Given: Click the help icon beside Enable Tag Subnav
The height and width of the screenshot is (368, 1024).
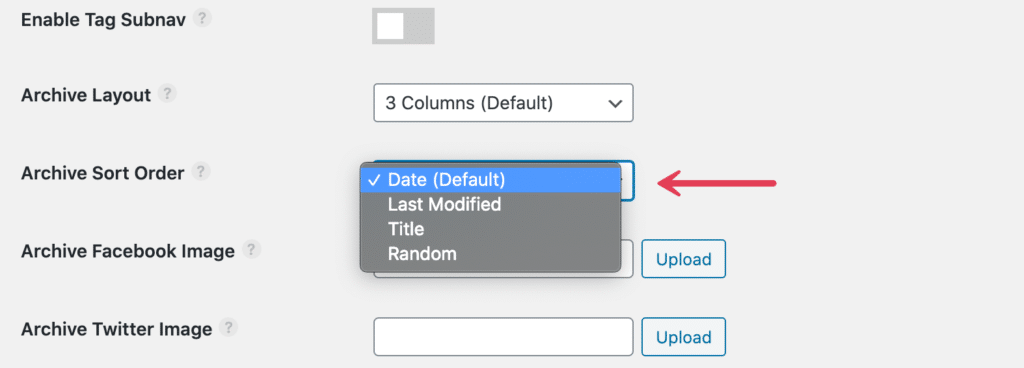Looking at the screenshot, I should tap(203, 18).
